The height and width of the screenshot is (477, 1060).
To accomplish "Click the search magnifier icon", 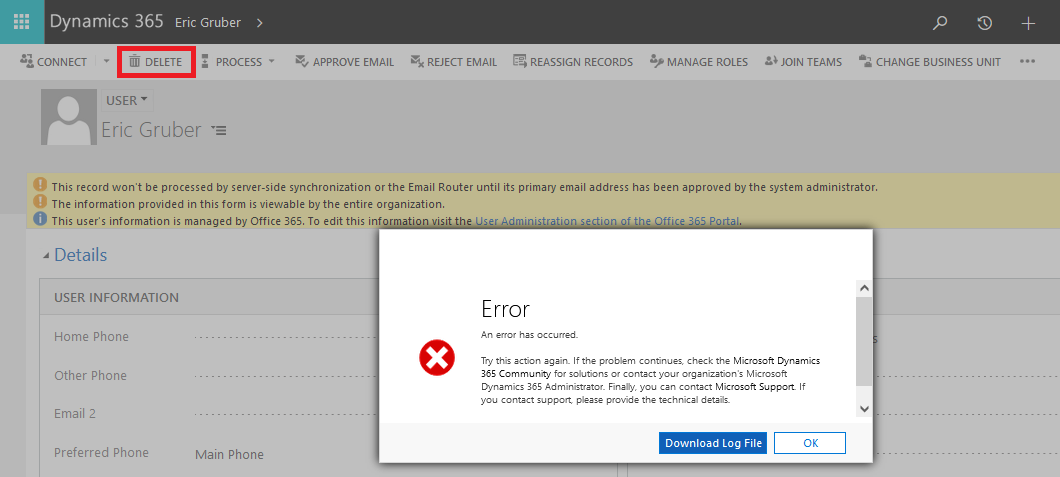I will [940, 22].
